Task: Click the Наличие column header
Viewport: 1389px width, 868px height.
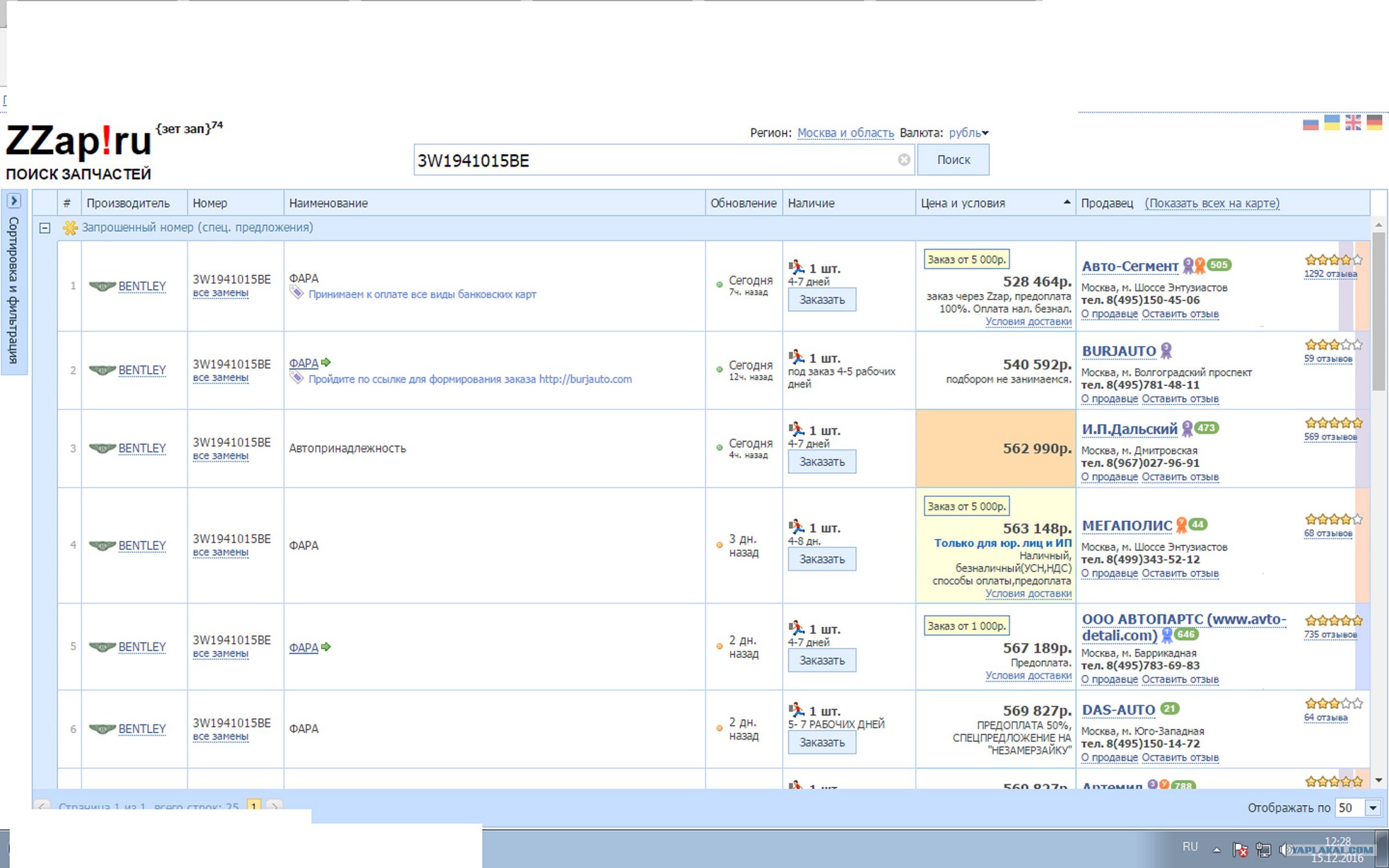Action: (x=849, y=203)
